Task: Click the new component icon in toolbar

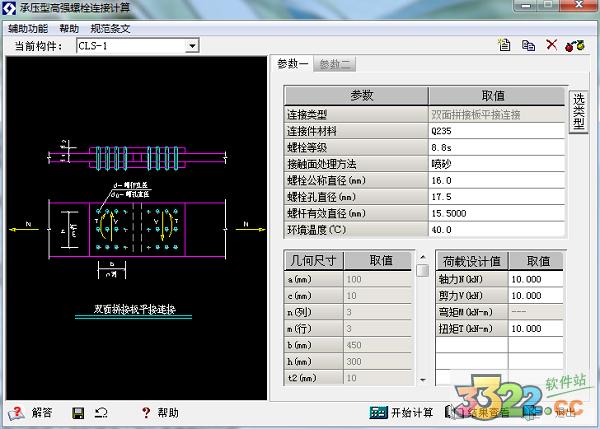Action: (505, 45)
